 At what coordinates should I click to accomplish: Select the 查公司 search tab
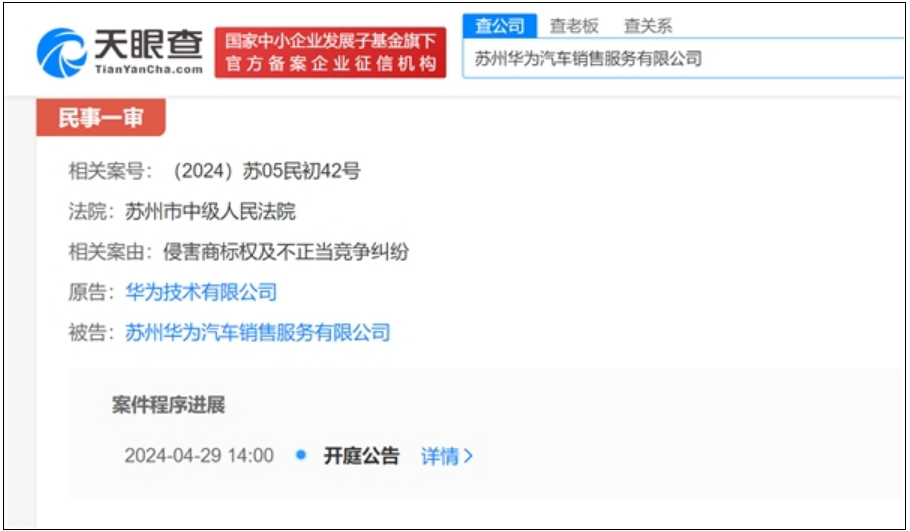tap(500, 26)
